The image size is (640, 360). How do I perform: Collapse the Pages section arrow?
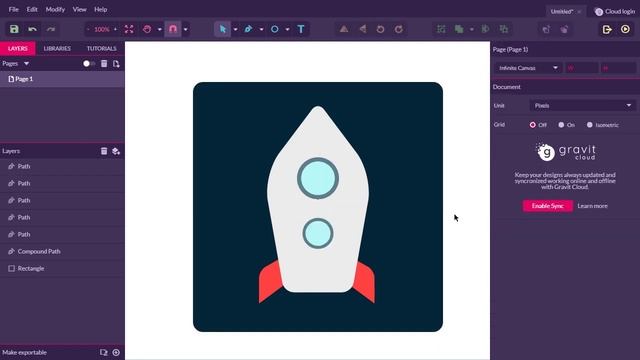[27, 64]
